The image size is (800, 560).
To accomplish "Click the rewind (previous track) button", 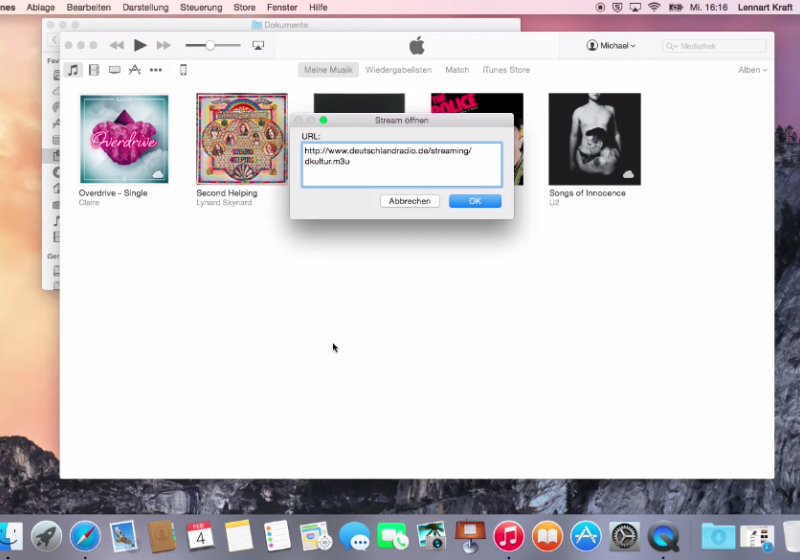I will 117,45.
